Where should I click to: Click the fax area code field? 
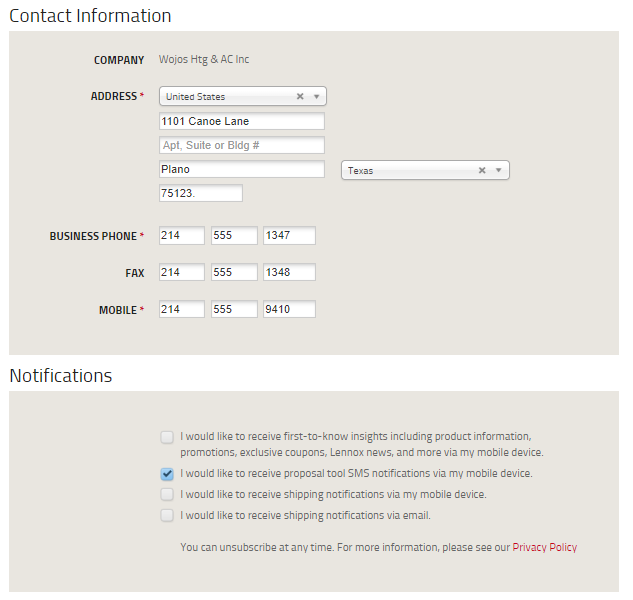[x=181, y=272]
